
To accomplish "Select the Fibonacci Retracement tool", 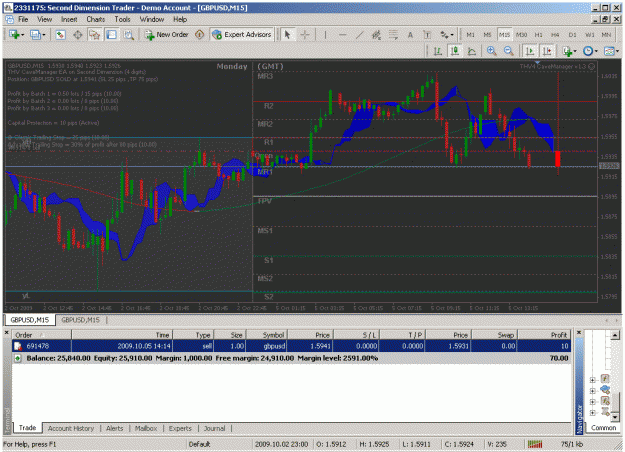I will point(393,35).
